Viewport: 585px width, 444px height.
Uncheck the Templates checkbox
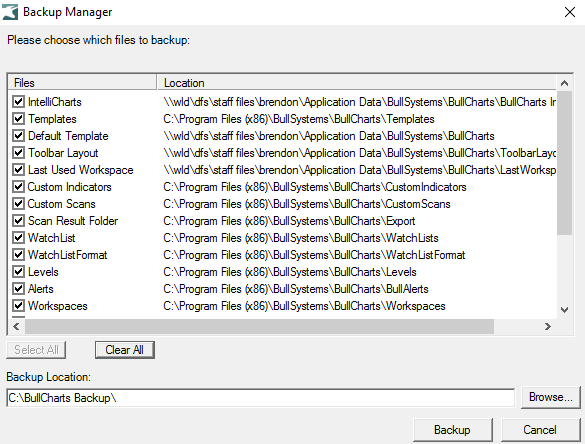click(18, 119)
